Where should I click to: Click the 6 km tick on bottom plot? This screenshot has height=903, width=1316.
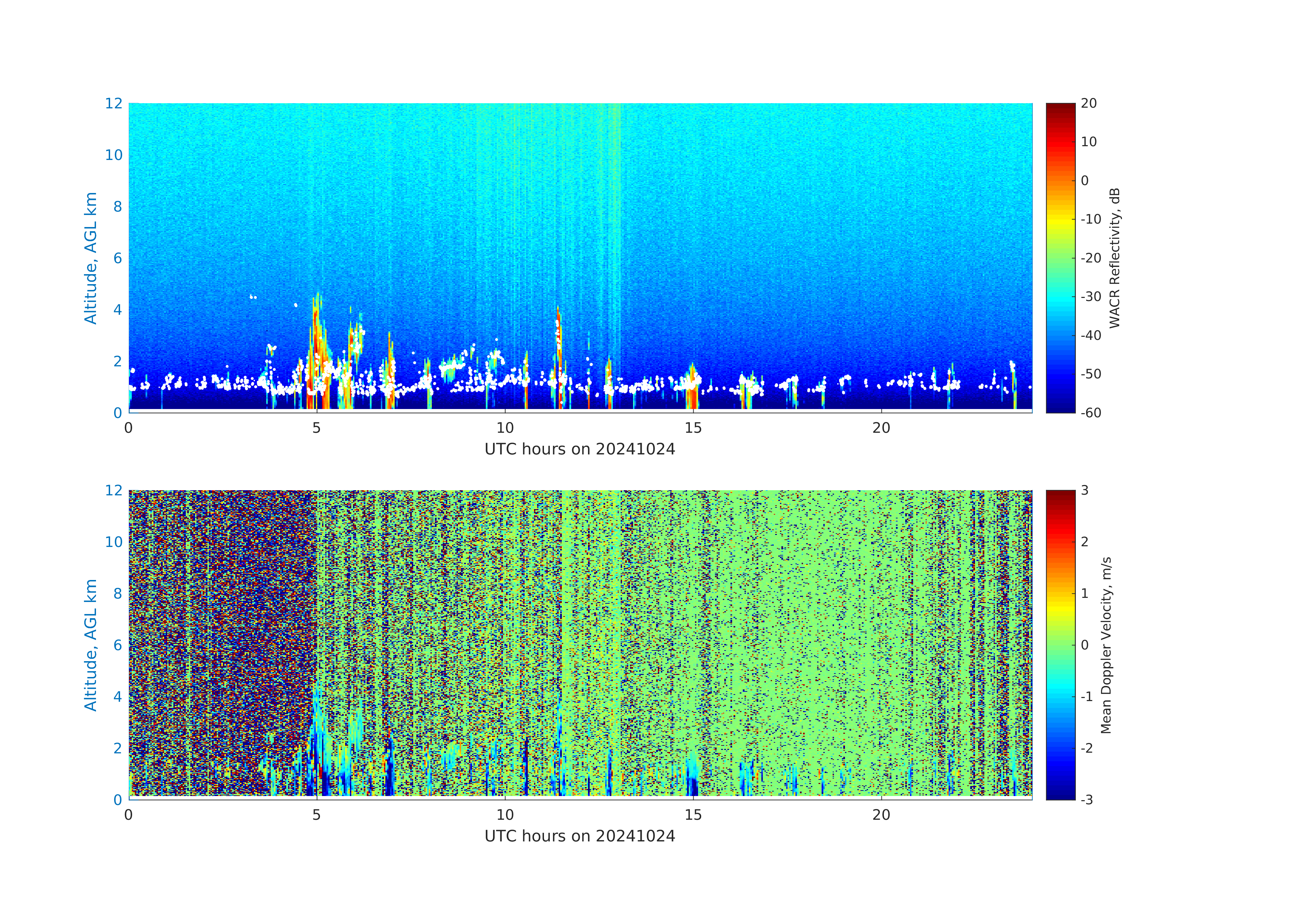(x=117, y=645)
